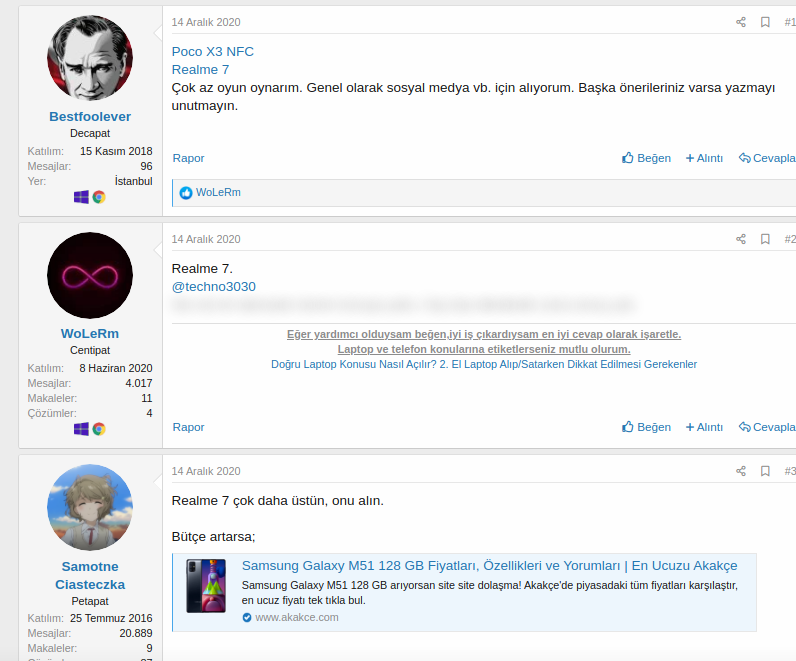Open Bestfoolever's username profile link
Screen dimensions: 796x661
point(90,117)
